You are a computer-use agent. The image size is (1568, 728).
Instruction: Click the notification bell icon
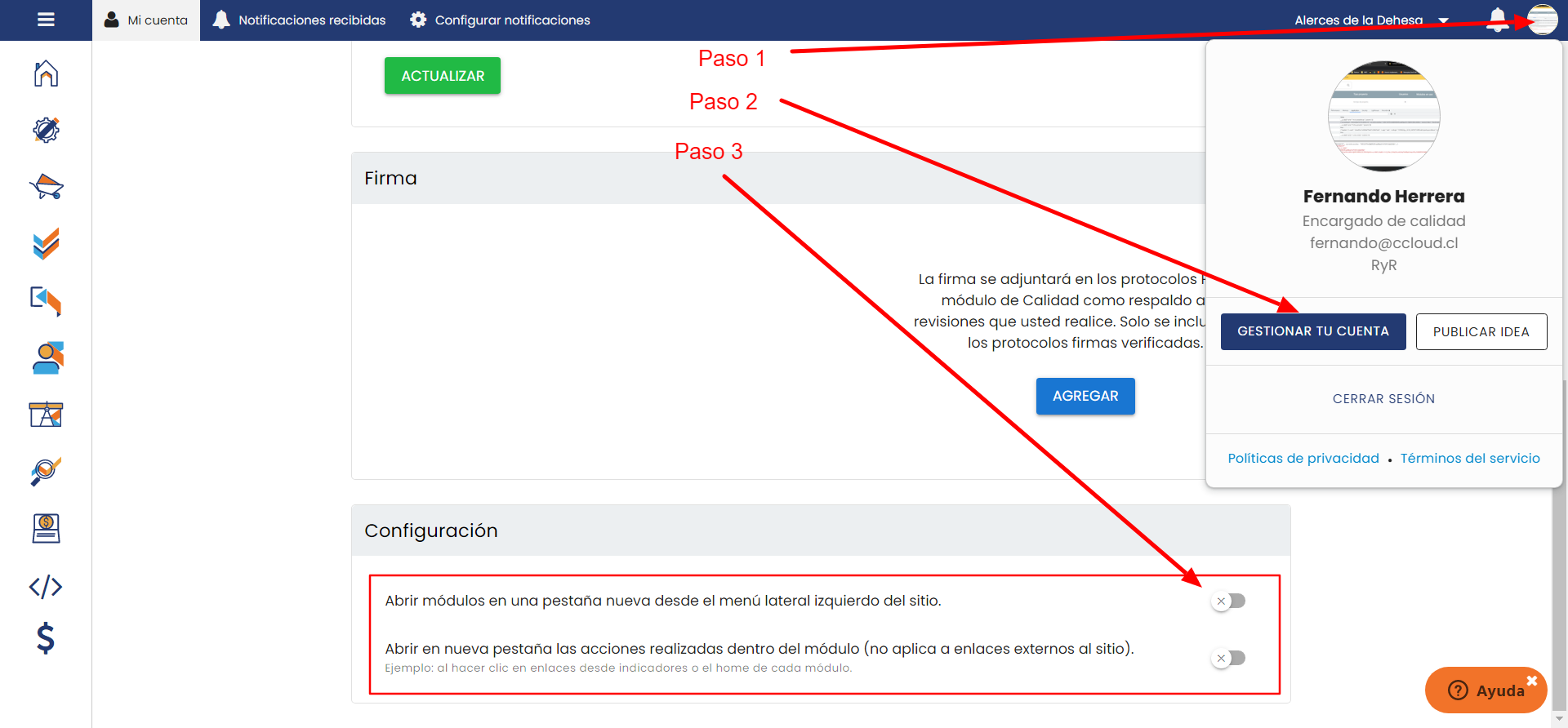pyautogui.click(x=1497, y=20)
